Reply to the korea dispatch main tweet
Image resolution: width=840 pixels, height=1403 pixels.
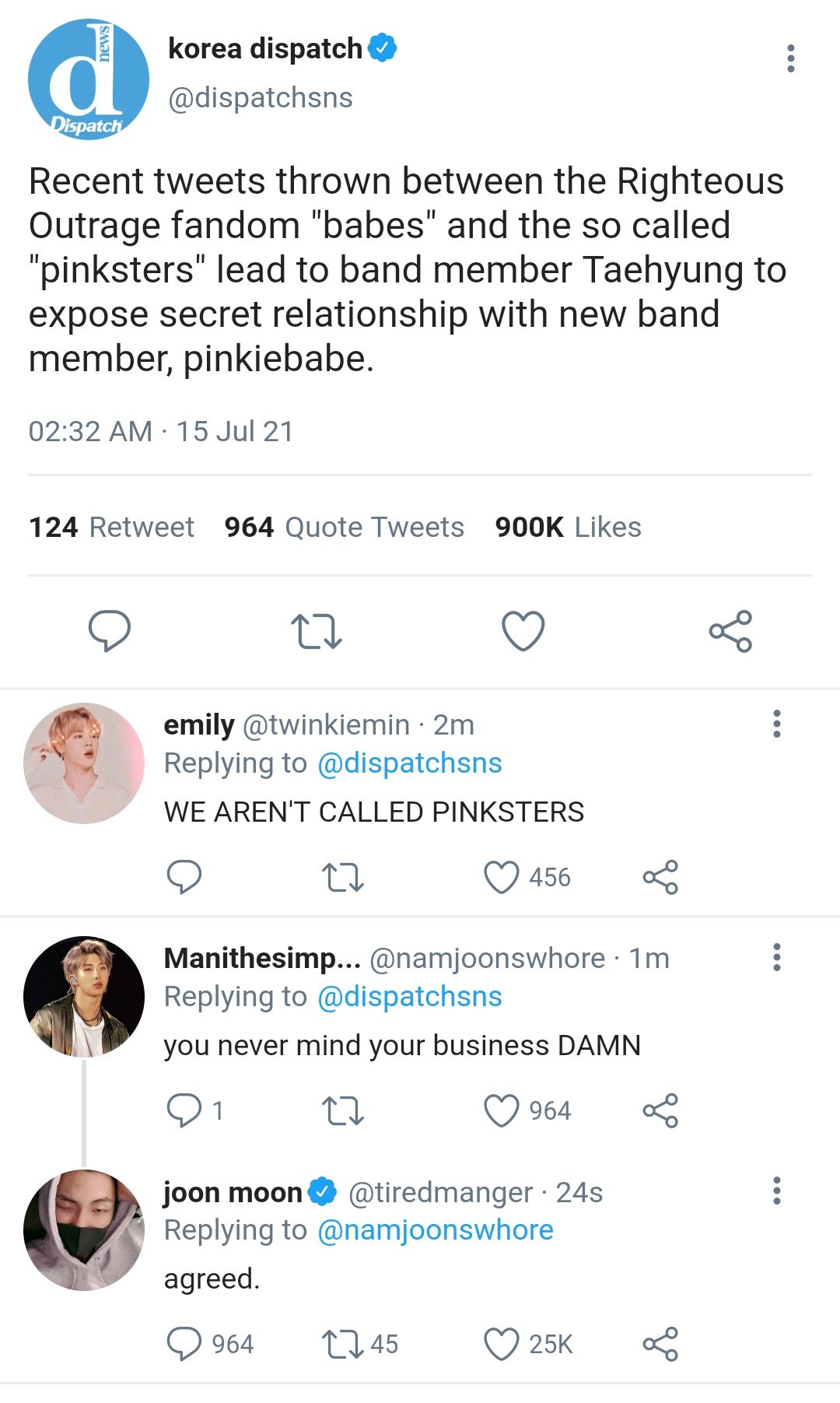pos(110,630)
